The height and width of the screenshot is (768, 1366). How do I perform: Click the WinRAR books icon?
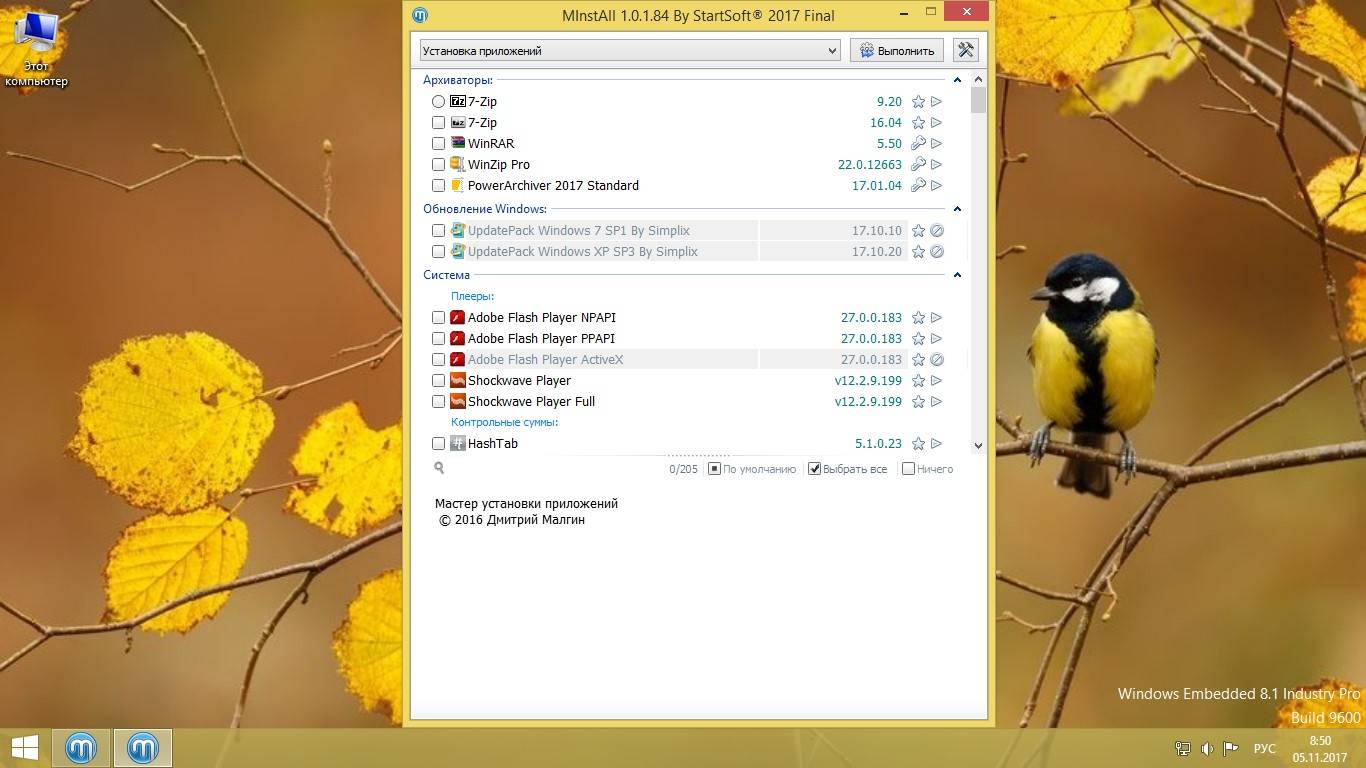(458, 143)
